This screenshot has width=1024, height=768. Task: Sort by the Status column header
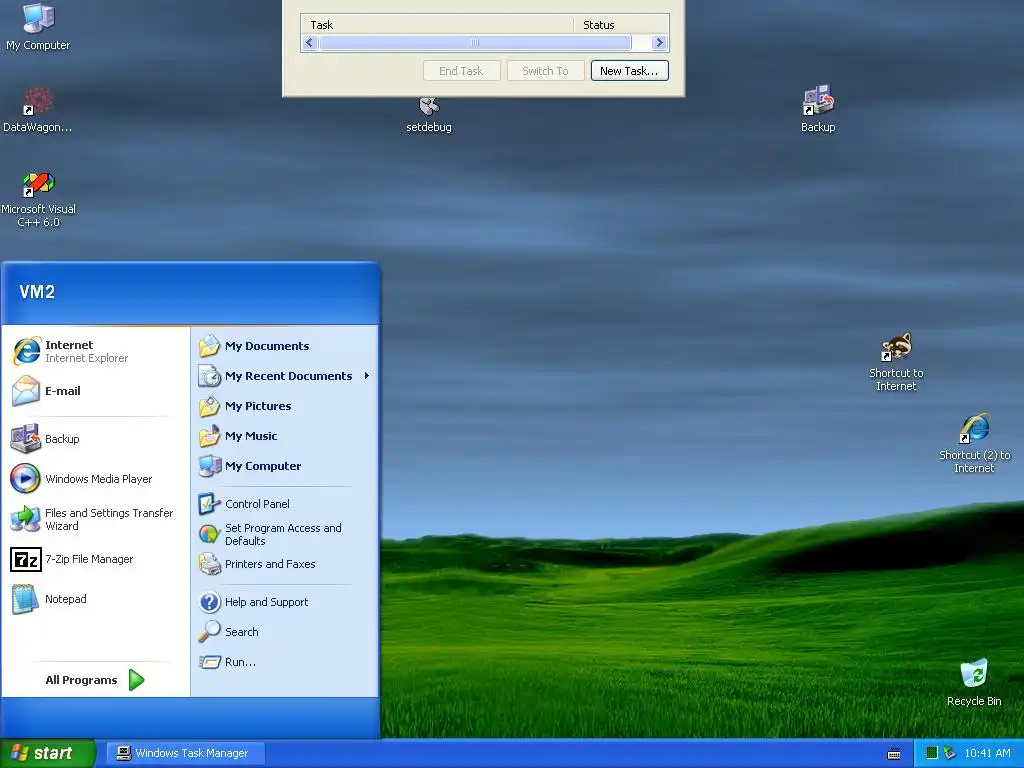(621, 25)
